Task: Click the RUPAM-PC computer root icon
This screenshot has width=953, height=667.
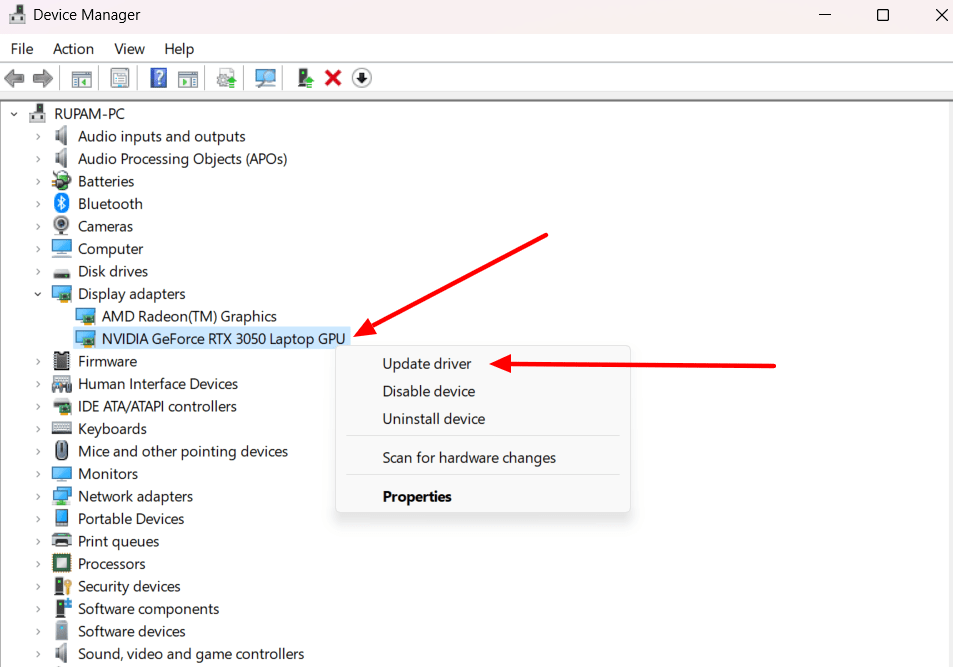Action: coord(38,113)
